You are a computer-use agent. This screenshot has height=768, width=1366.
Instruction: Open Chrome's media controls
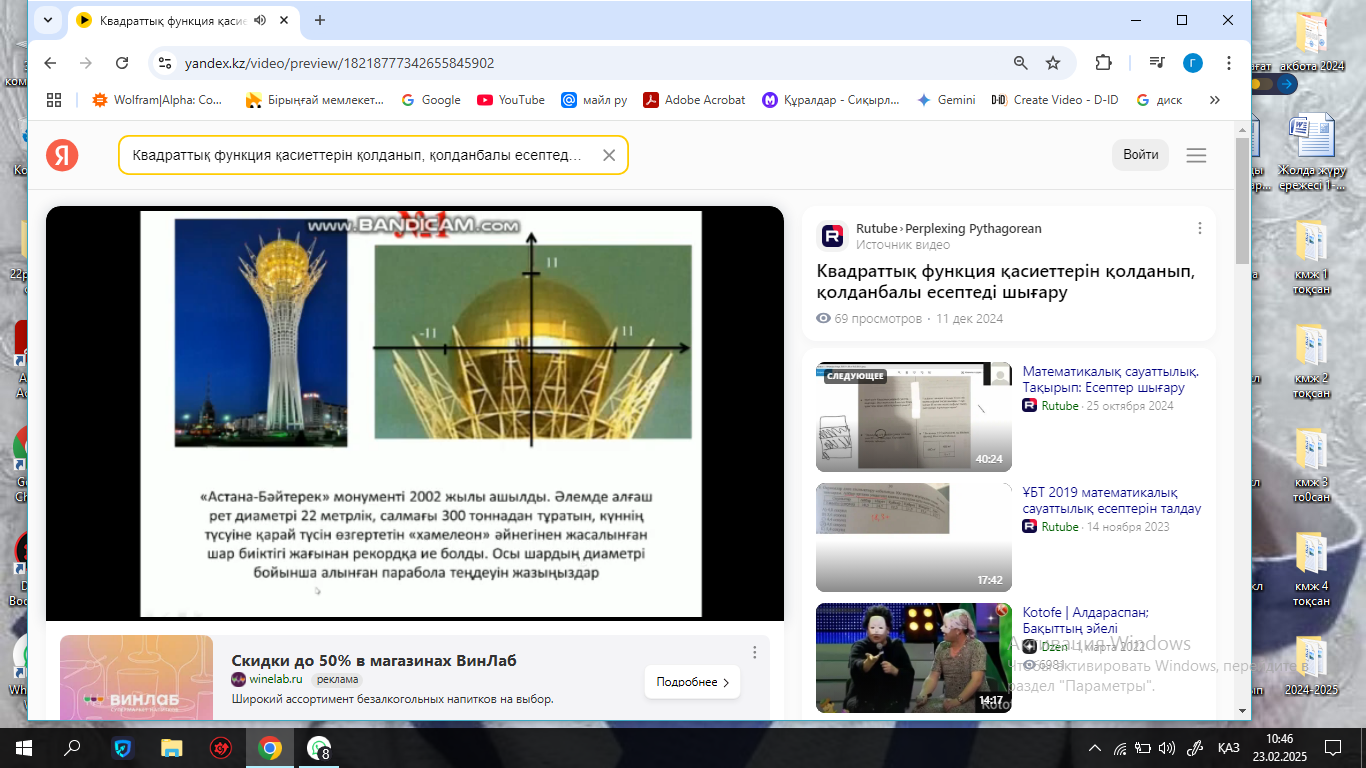click(1157, 63)
